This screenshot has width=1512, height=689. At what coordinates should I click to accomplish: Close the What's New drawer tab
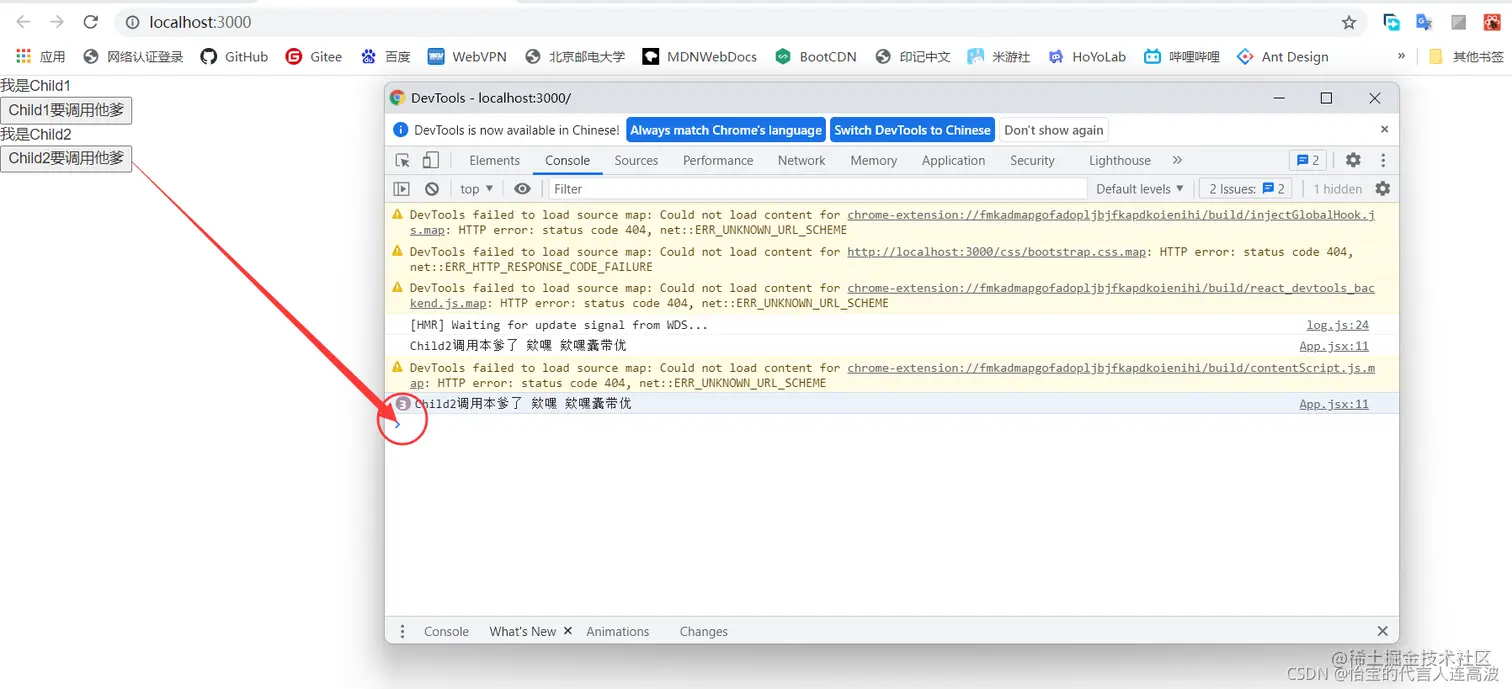(x=568, y=631)
